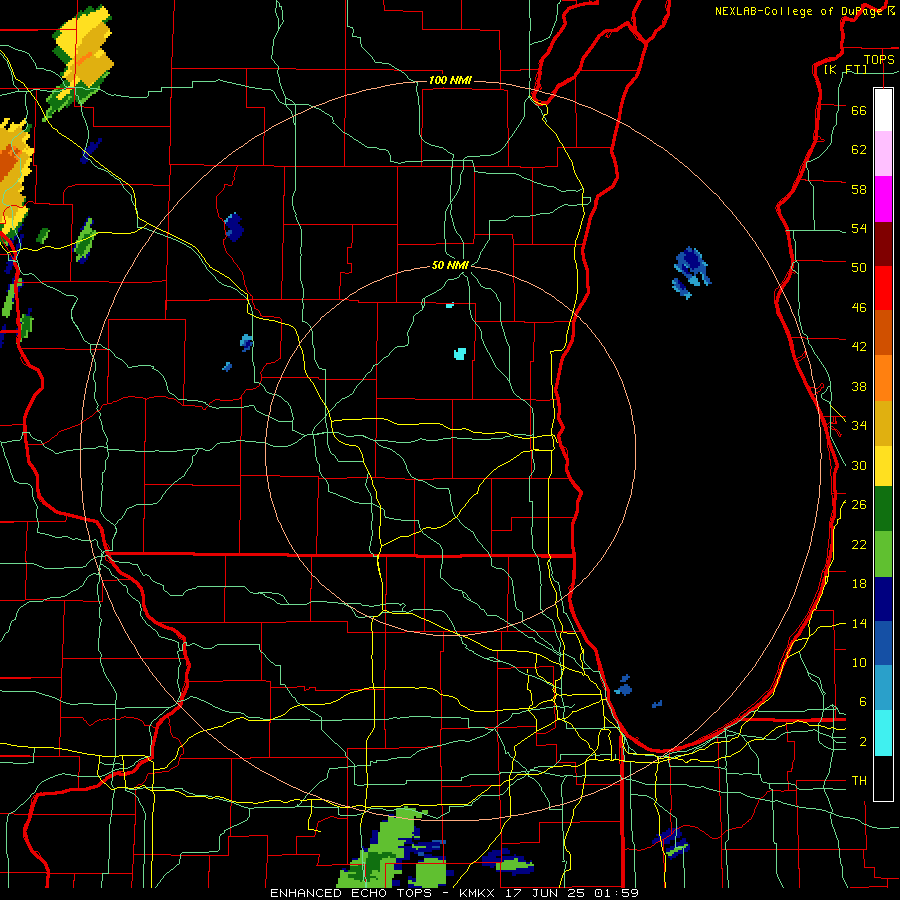
Task: Click the "22" legend value
Action: pos(859,544)
